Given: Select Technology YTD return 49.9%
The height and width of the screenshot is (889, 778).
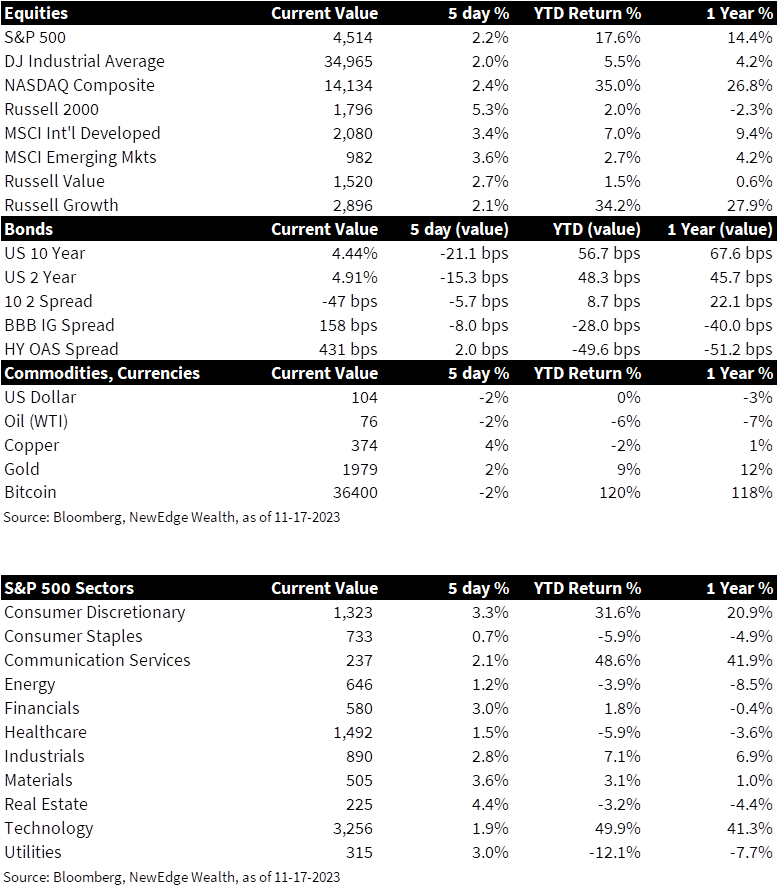Looking at the screenshot, I should [x=618, y=828].
